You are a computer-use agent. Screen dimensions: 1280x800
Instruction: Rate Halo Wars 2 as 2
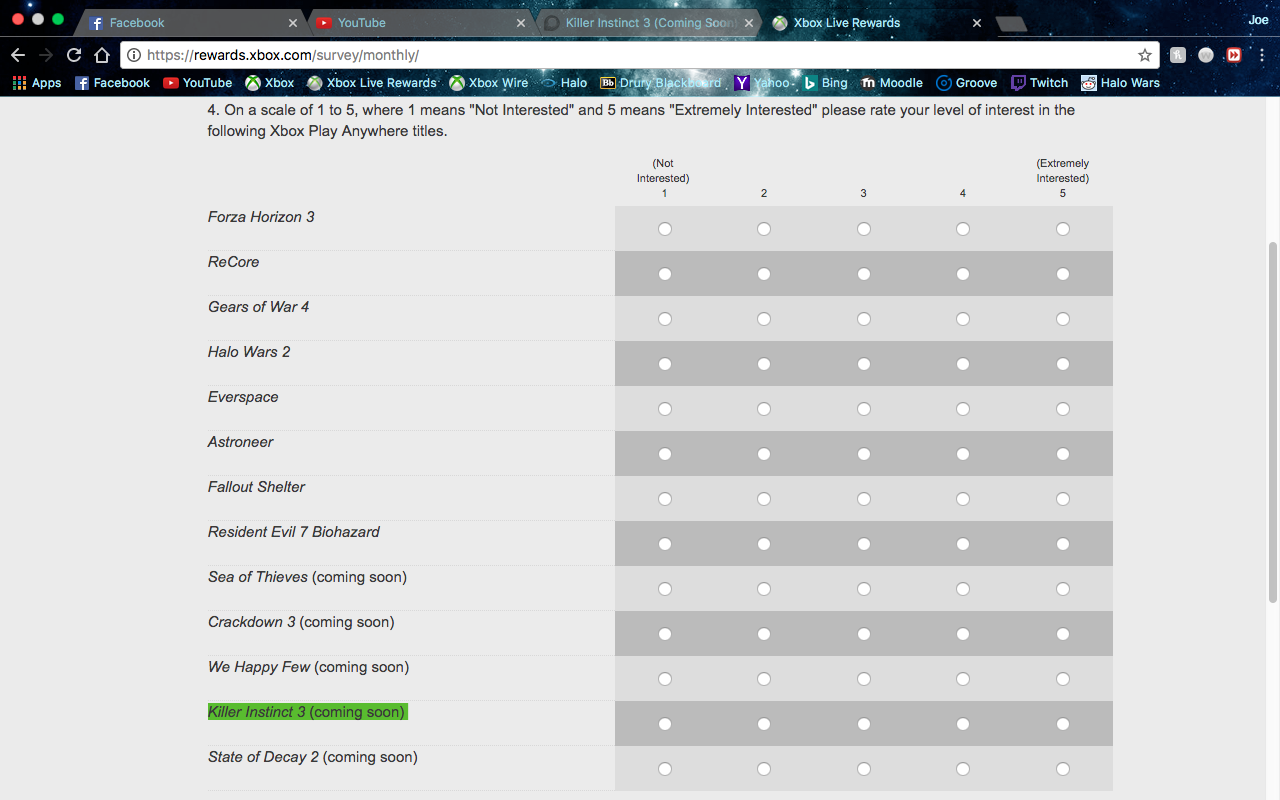pos(764,364)
